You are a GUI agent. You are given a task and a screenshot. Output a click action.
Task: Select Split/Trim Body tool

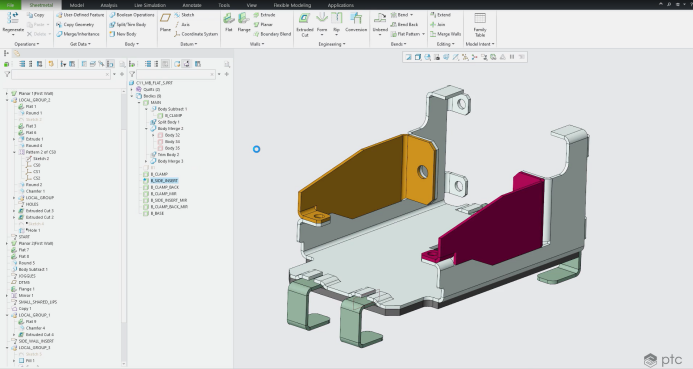128,25
